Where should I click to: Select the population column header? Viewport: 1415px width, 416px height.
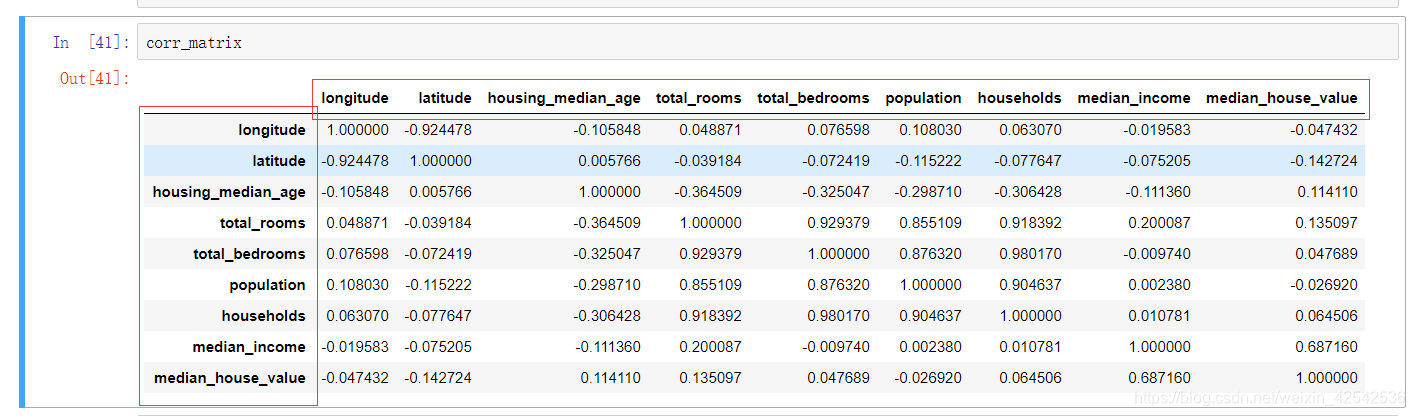coord(923,98)
